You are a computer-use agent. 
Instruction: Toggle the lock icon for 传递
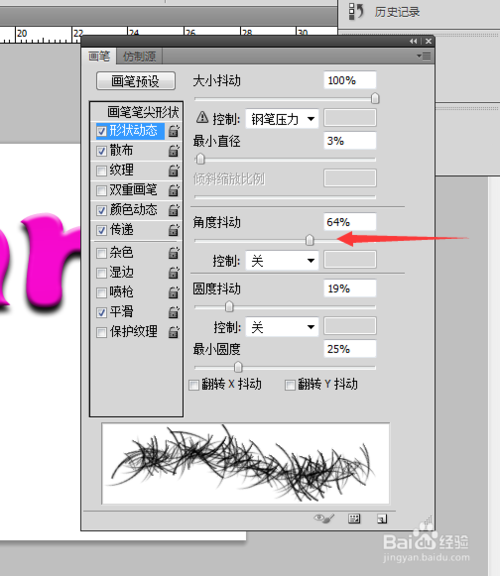tap(174, 230)
